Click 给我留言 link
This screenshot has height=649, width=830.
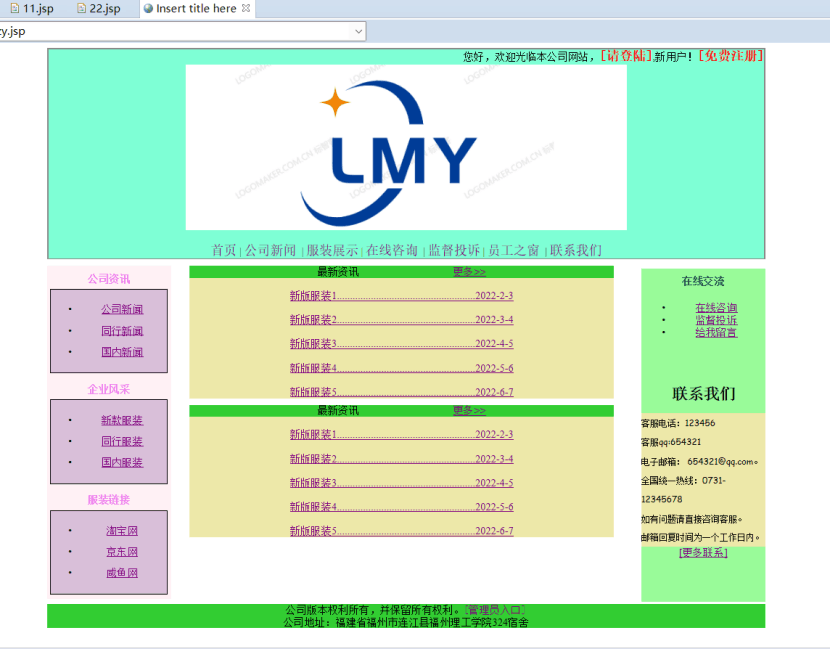tap(716, 332)
